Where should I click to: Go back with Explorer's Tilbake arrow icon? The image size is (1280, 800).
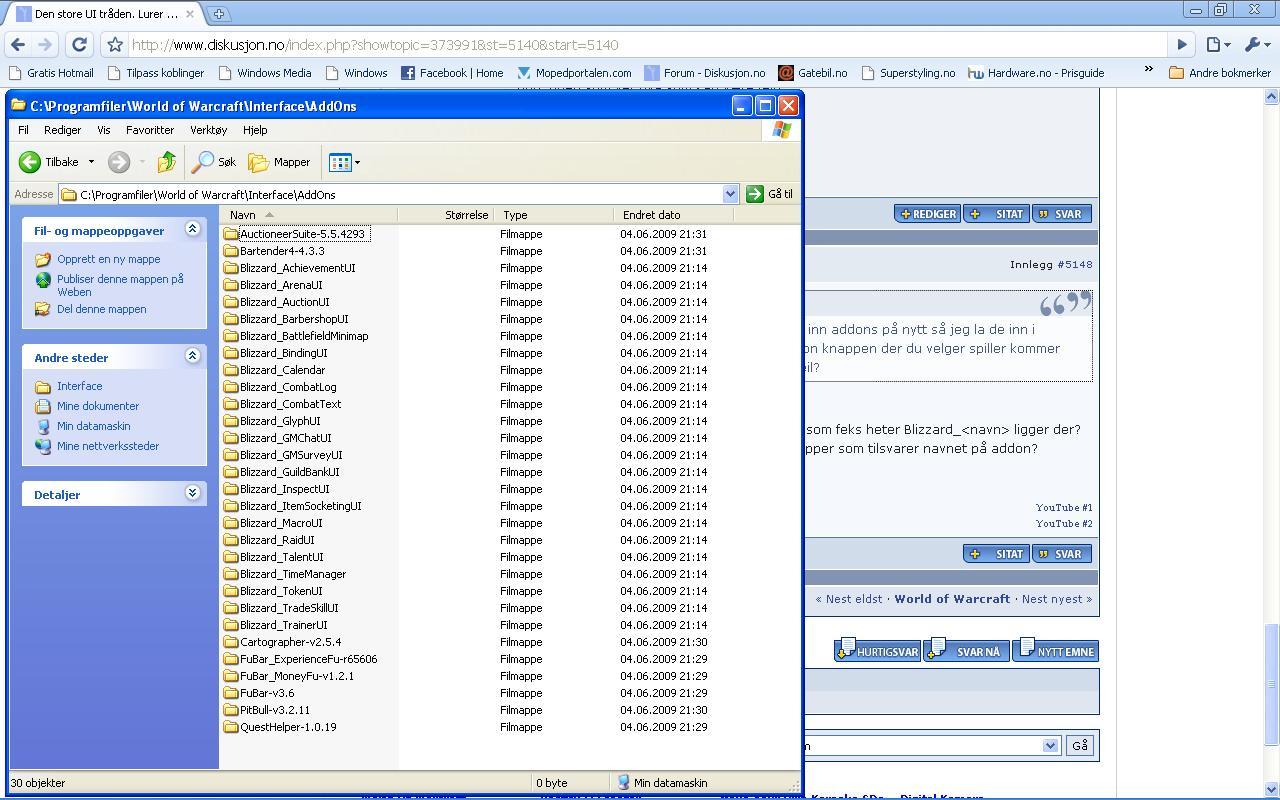30,162
